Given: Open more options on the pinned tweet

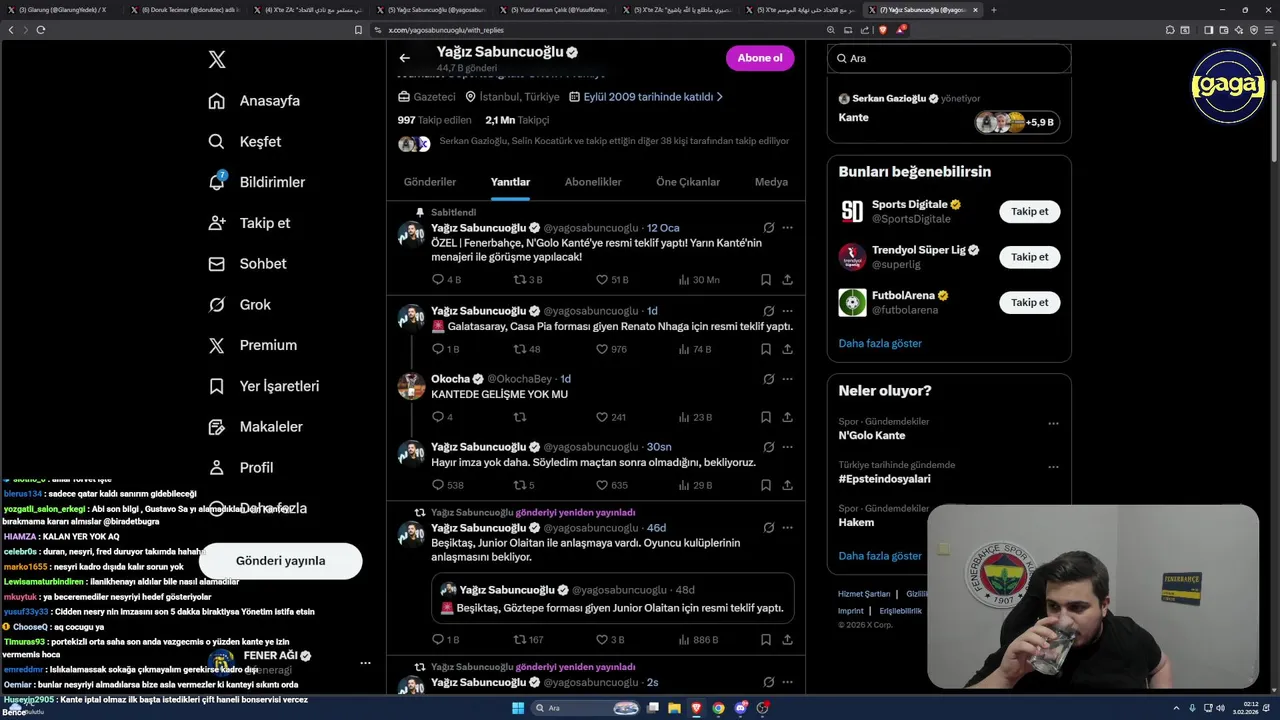Looking at the screenshot, I should click(x=788, y=228).
